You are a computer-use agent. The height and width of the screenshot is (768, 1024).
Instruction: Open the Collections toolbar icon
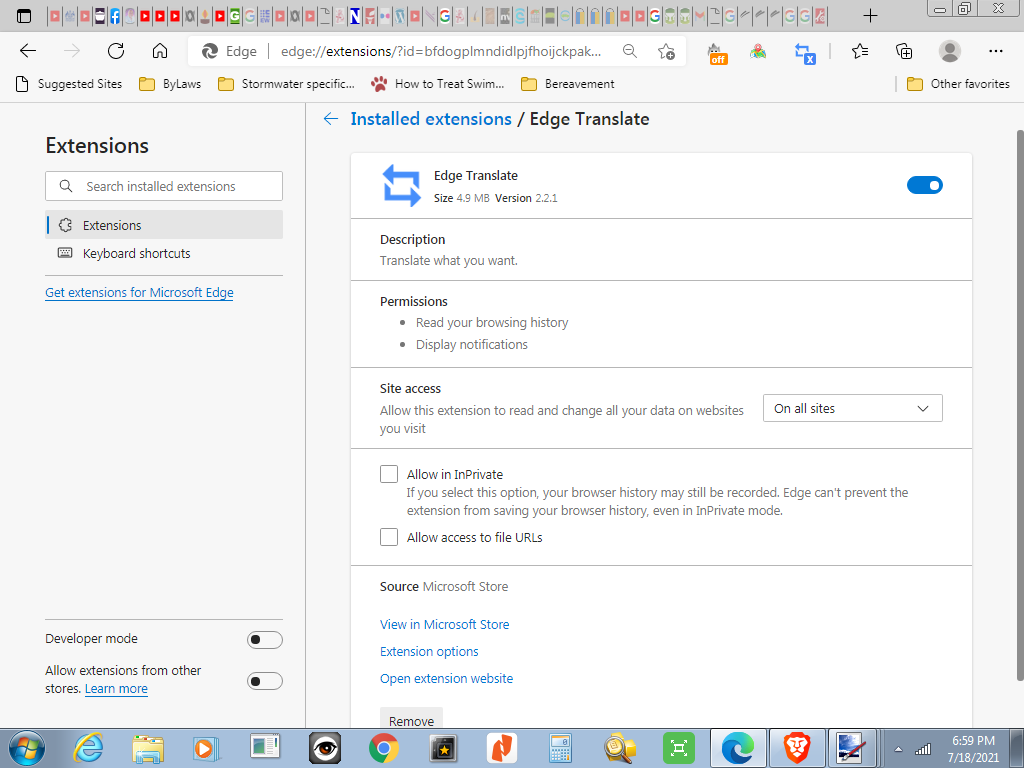click(904, 51)
